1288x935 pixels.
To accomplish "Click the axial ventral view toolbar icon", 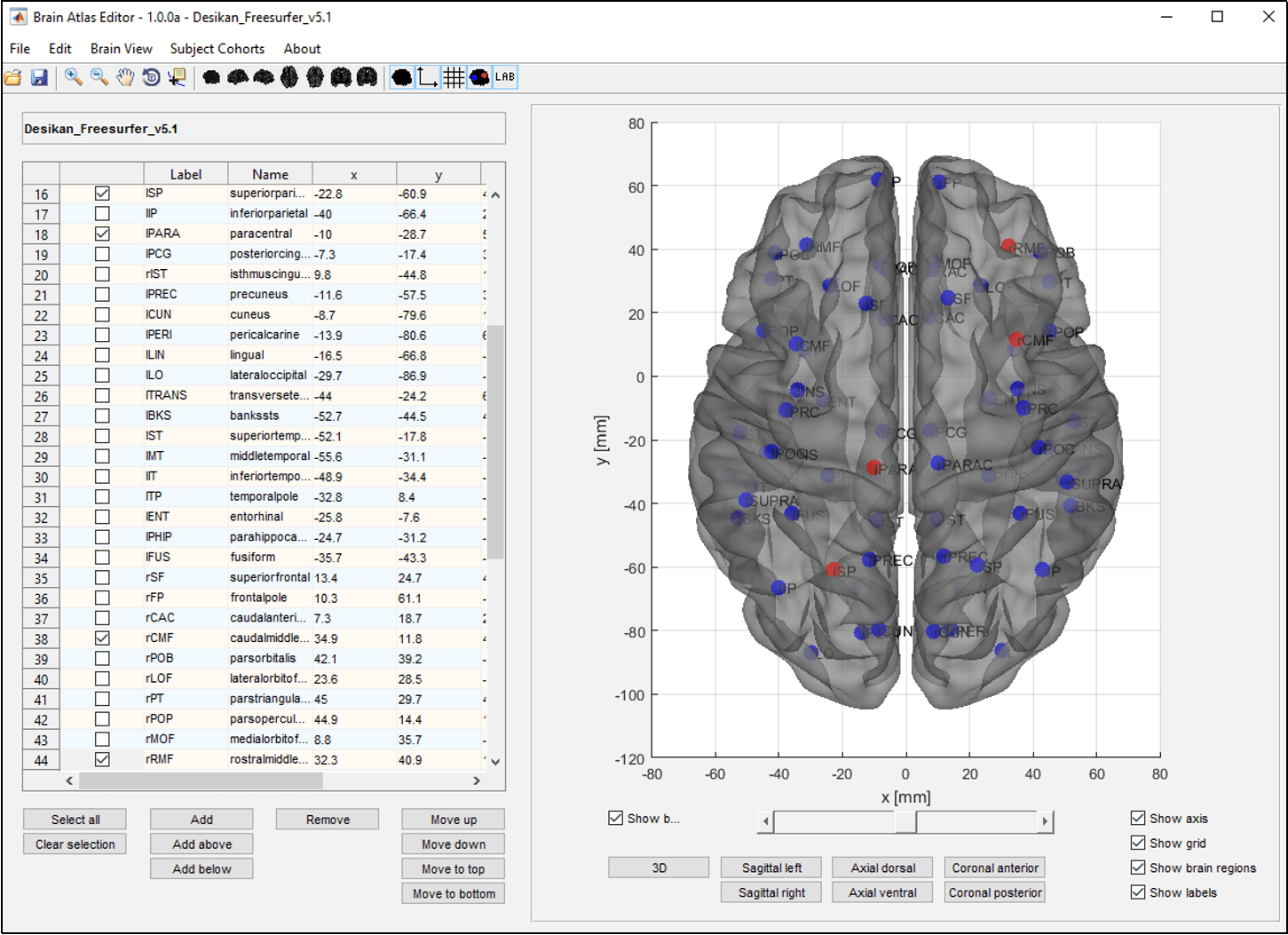I will pos(315,78).
